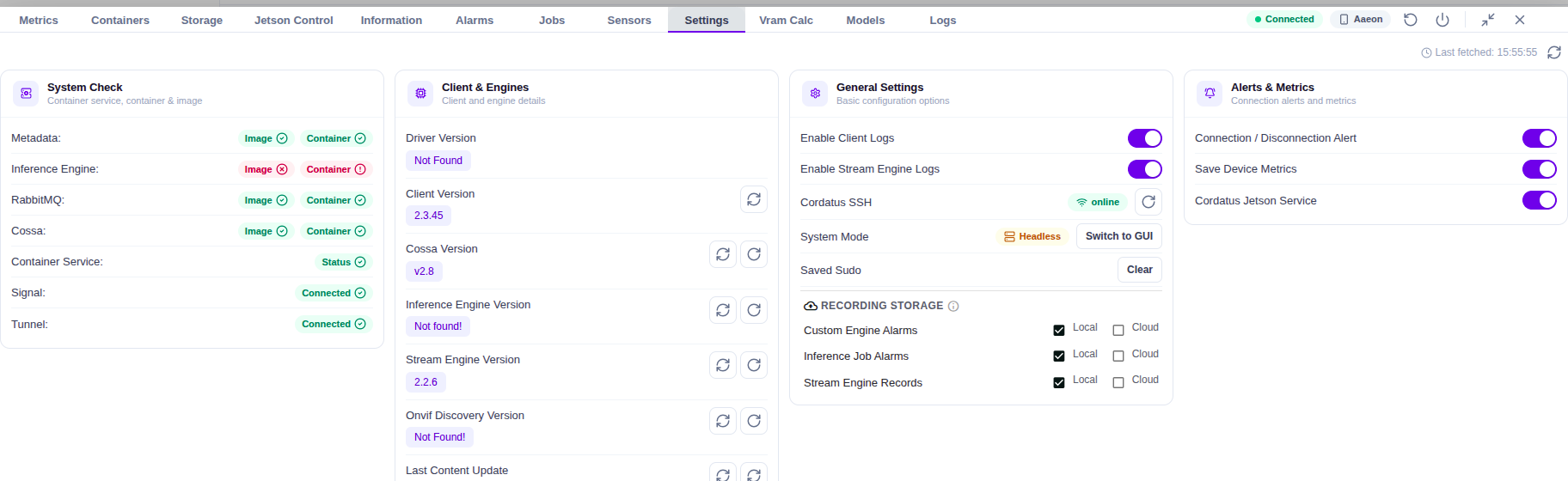Click the SSH online status badge

1098,203
